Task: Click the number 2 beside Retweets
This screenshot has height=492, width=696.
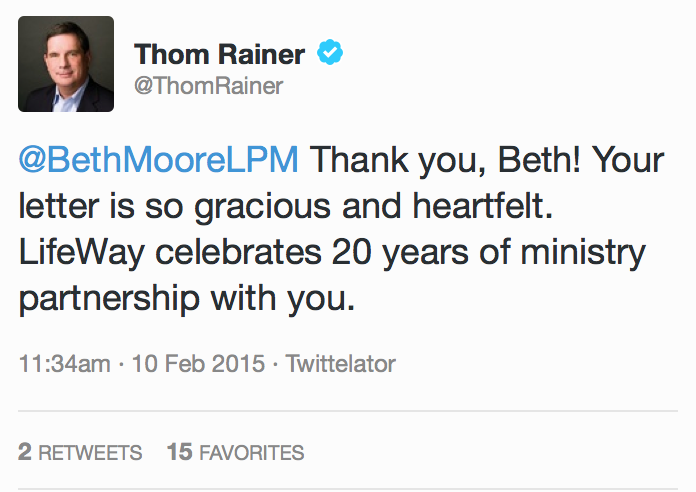Action: [25, 452]
